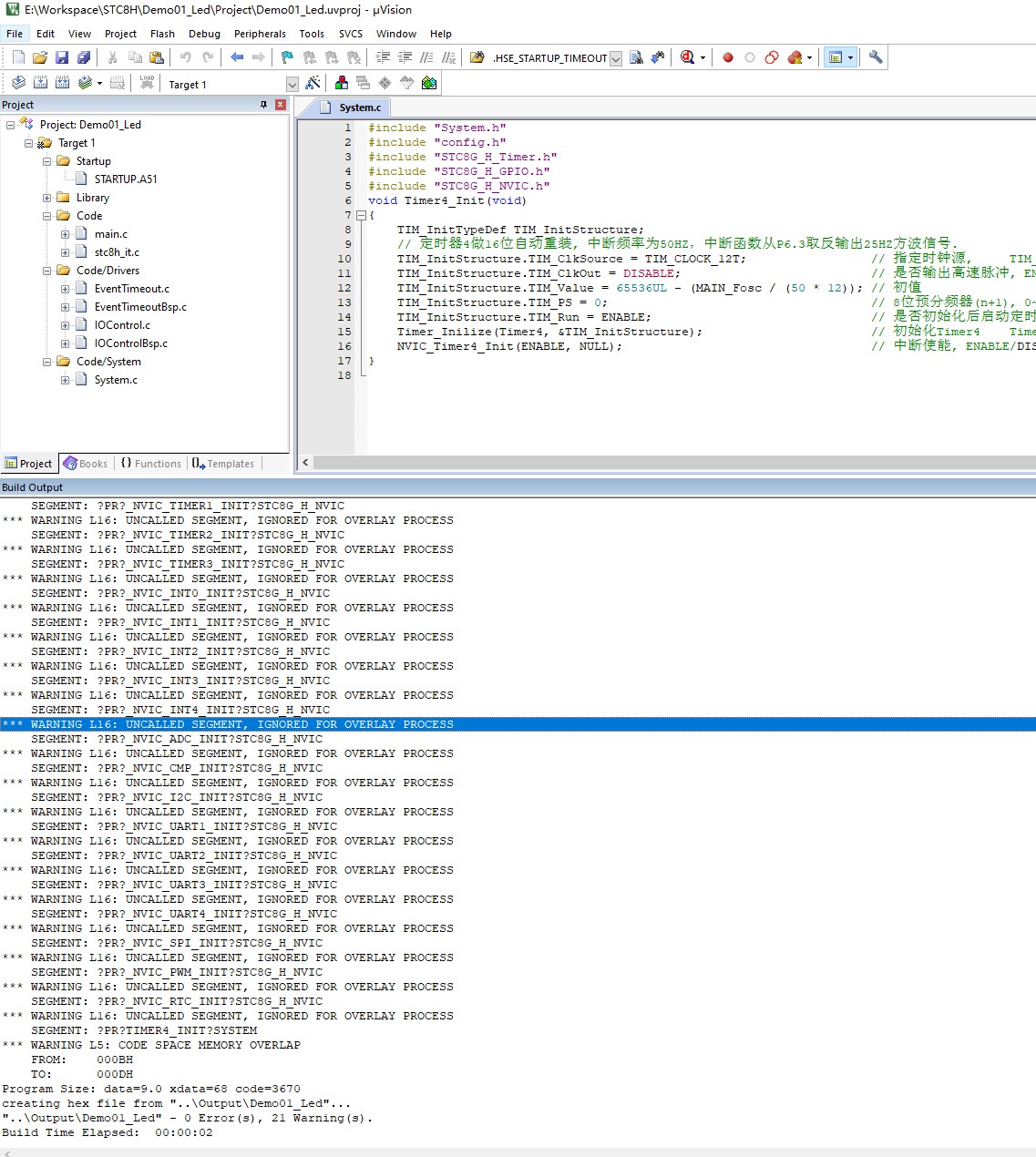Select EventTimeoutBsp.c in project tree

(x=140, y=307)
